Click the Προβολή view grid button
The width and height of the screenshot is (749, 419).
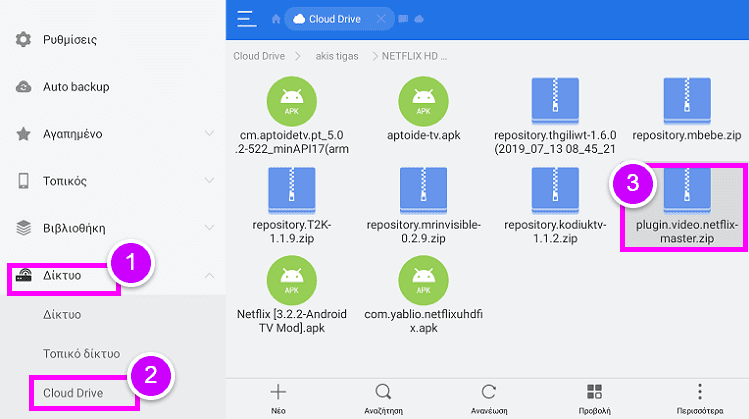click(x=594, y=398)
